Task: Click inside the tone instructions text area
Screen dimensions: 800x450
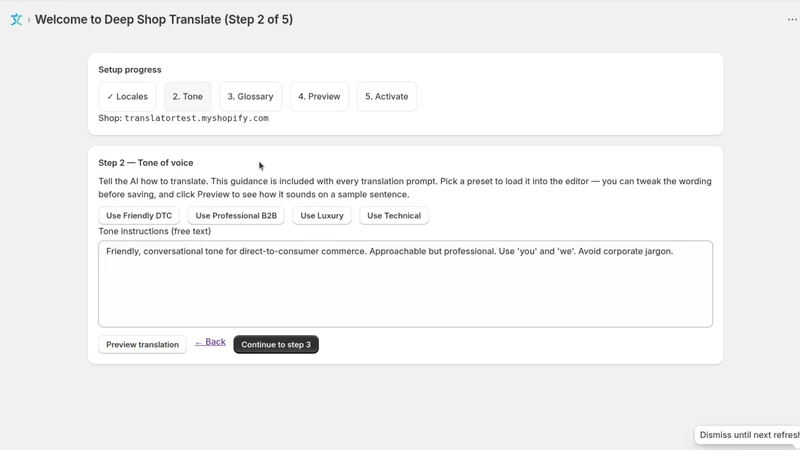Action: tap(406, 284)
